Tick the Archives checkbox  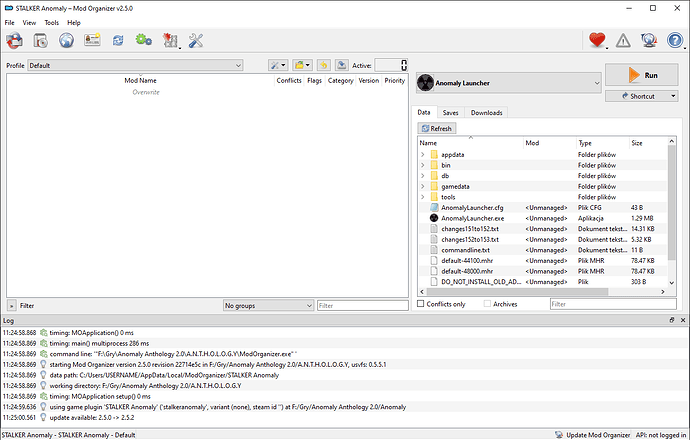click(x=485, y=304)
